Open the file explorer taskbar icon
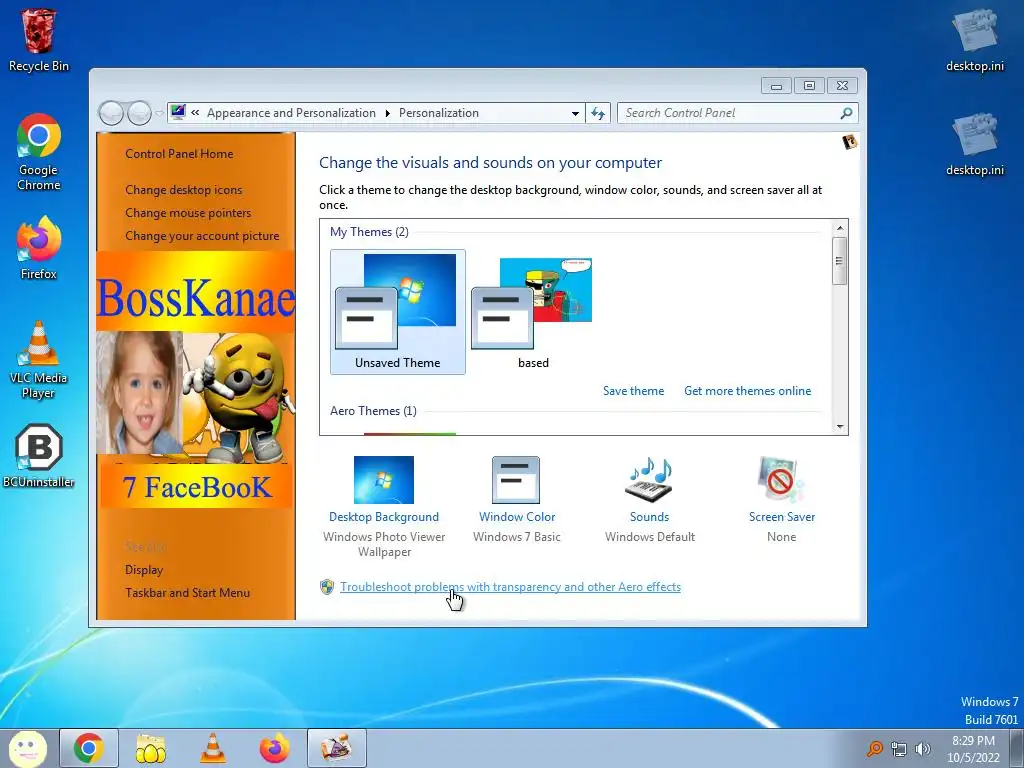 [x=150, y=748]
